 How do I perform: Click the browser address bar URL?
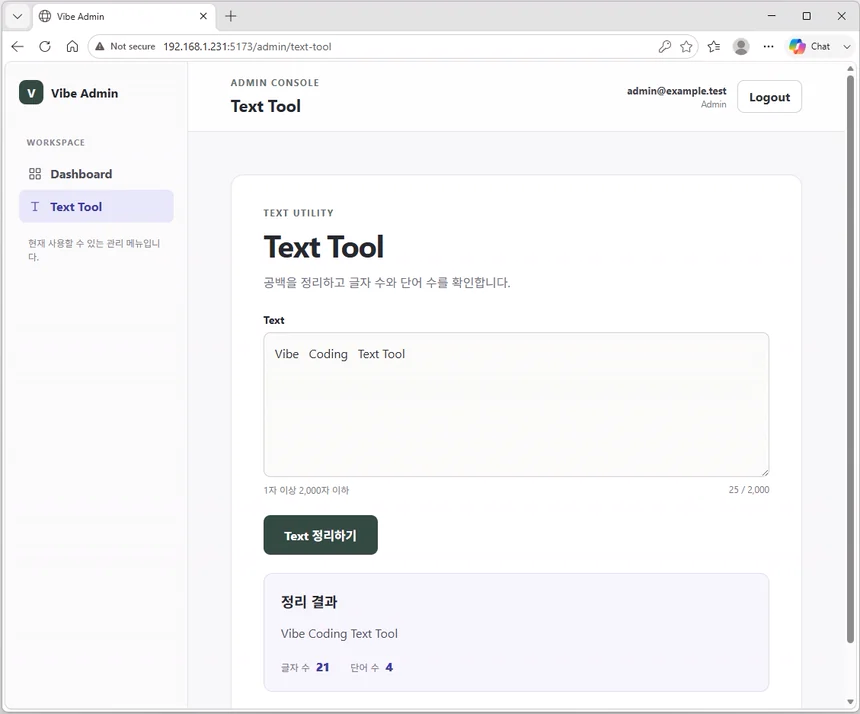pyautogui.click(x=247, y=47)
